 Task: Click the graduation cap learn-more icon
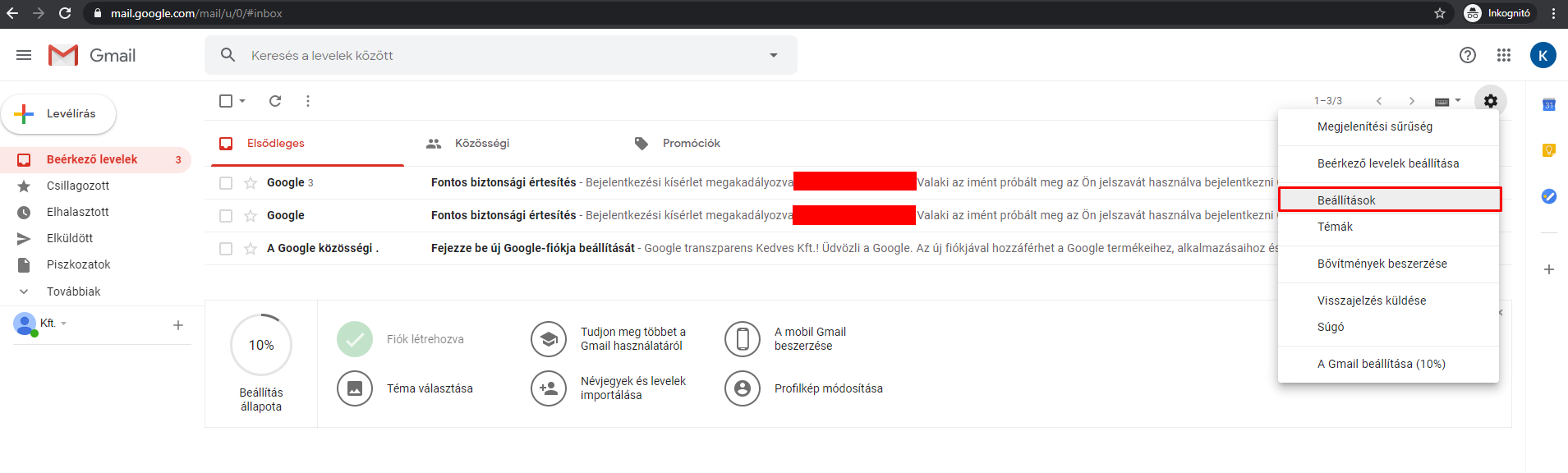(x=549, y=339)
